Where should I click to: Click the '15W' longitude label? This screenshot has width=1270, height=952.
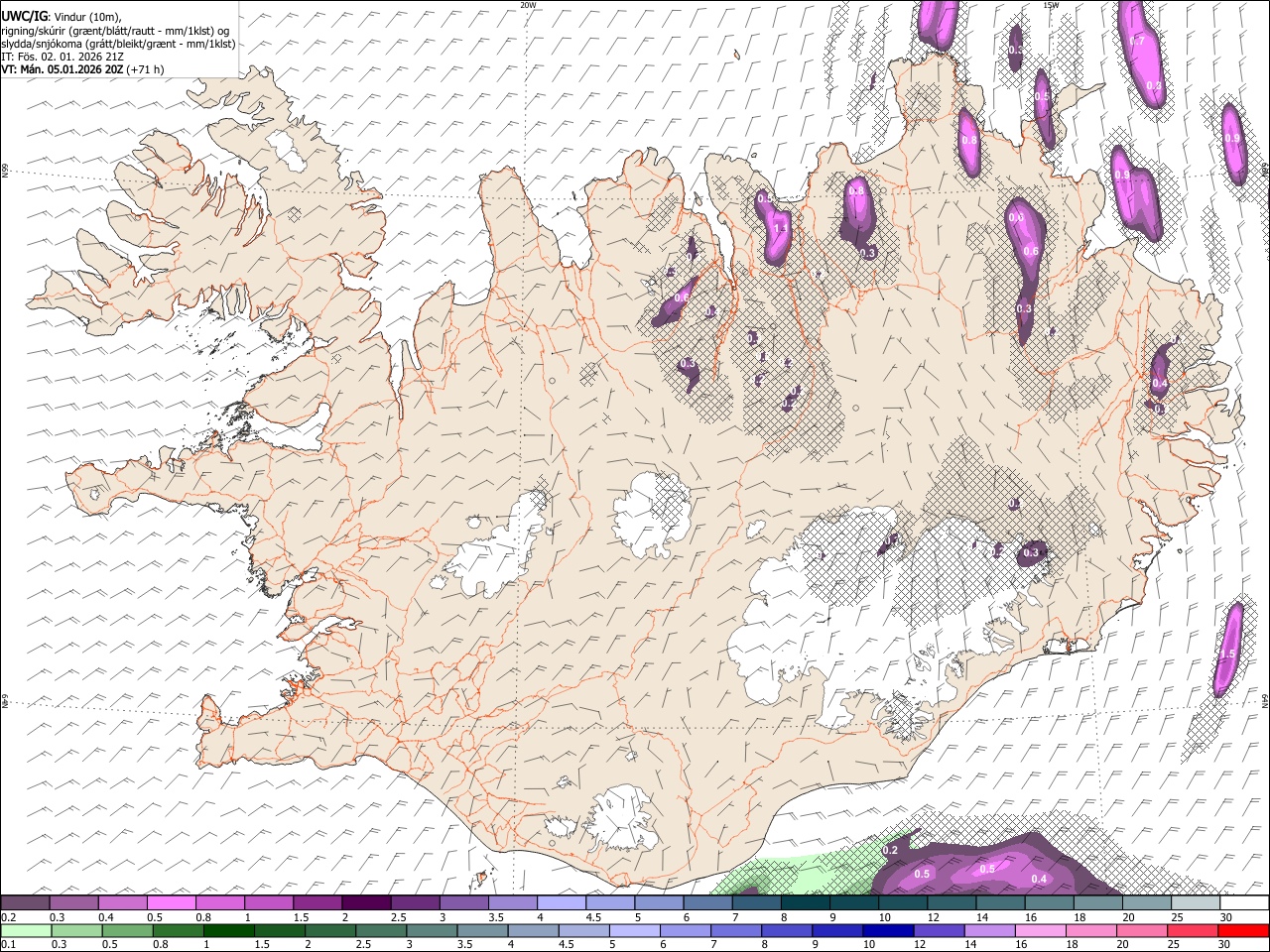coord(1051,5)
